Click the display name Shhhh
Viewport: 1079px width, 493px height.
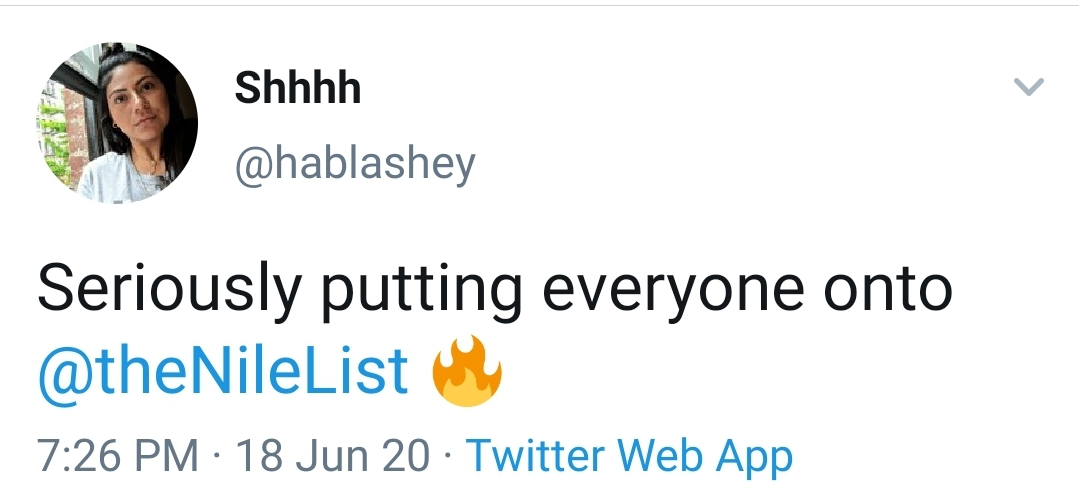(297, 89)
